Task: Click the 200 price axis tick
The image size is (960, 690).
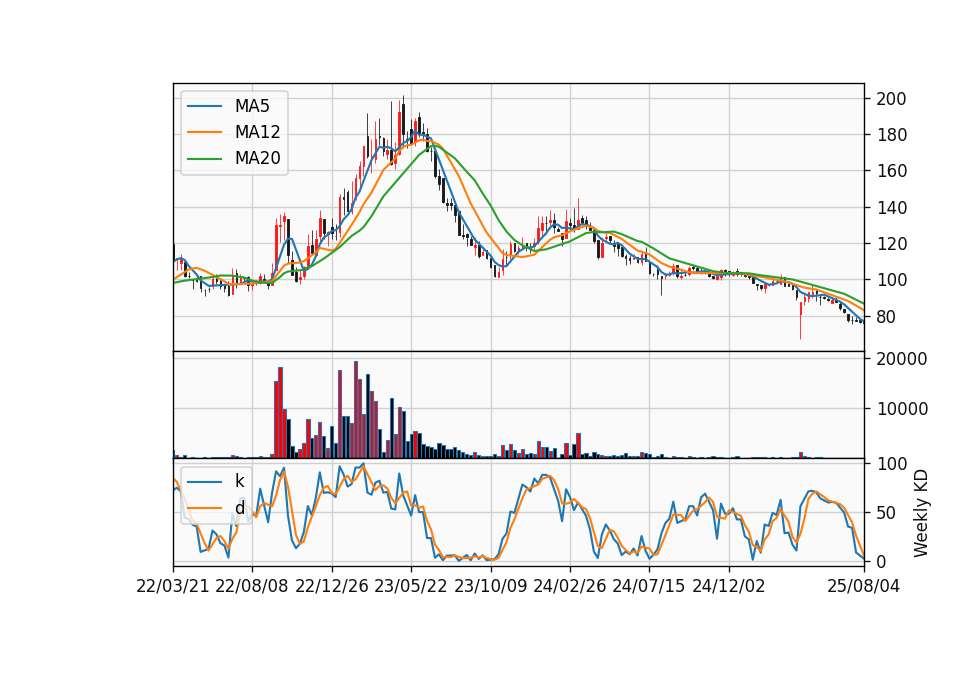Action: tap(891, 99)
